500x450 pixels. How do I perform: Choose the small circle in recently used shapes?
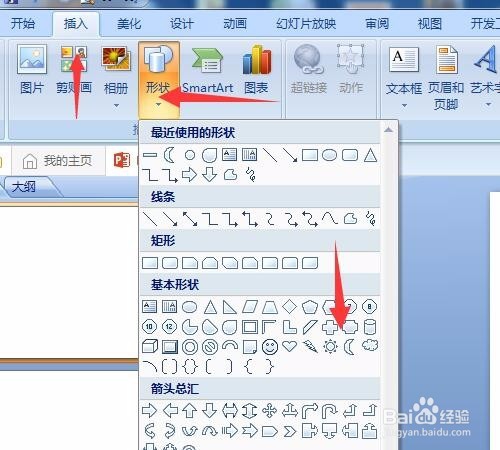pyautogui.click(x=190, y=155)
